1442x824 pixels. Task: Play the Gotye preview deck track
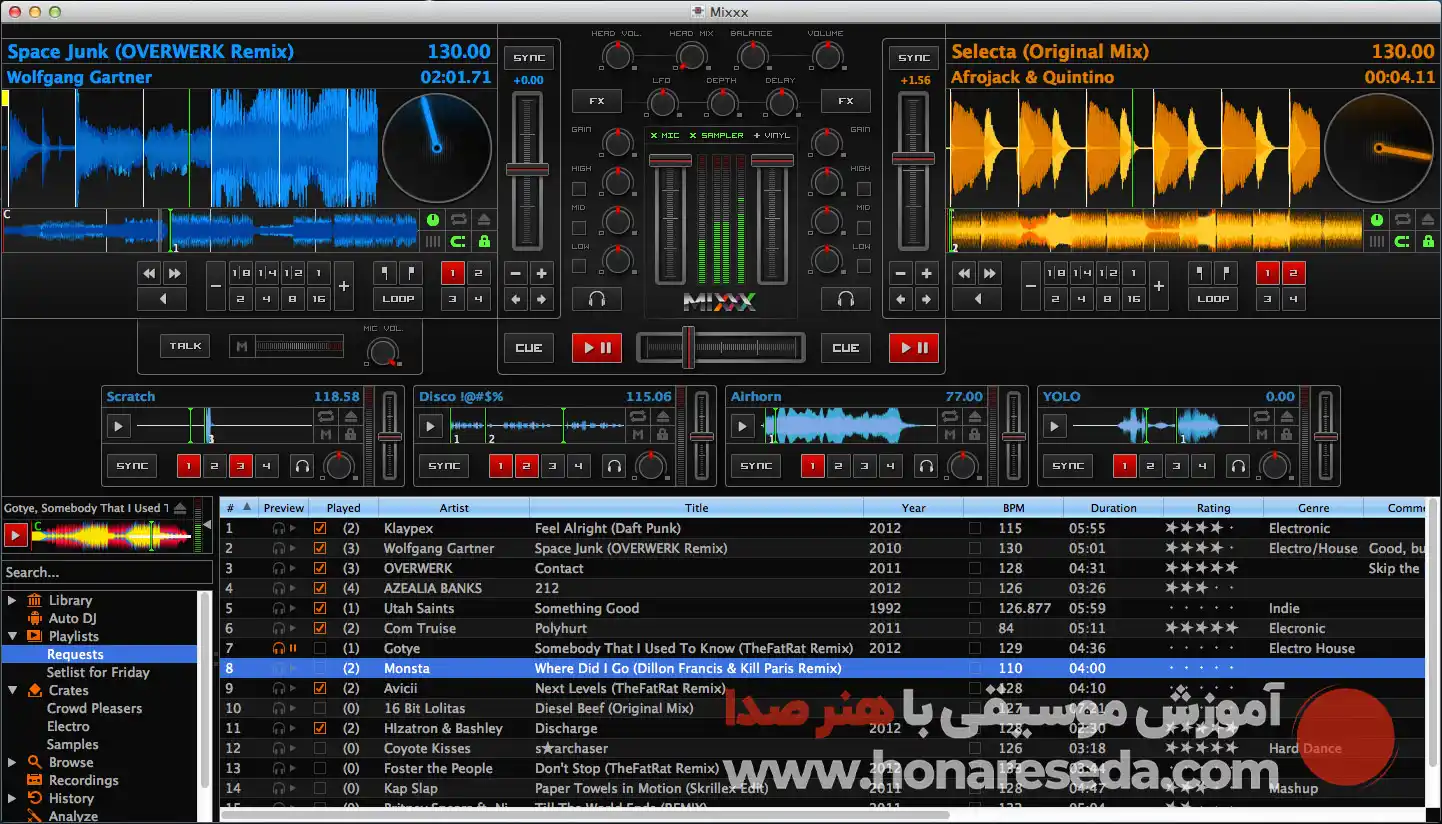point(15,535)
